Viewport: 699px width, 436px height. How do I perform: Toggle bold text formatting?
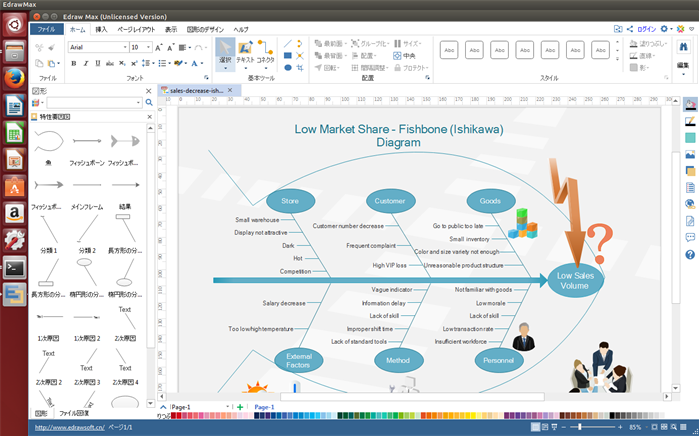point(74,63)
